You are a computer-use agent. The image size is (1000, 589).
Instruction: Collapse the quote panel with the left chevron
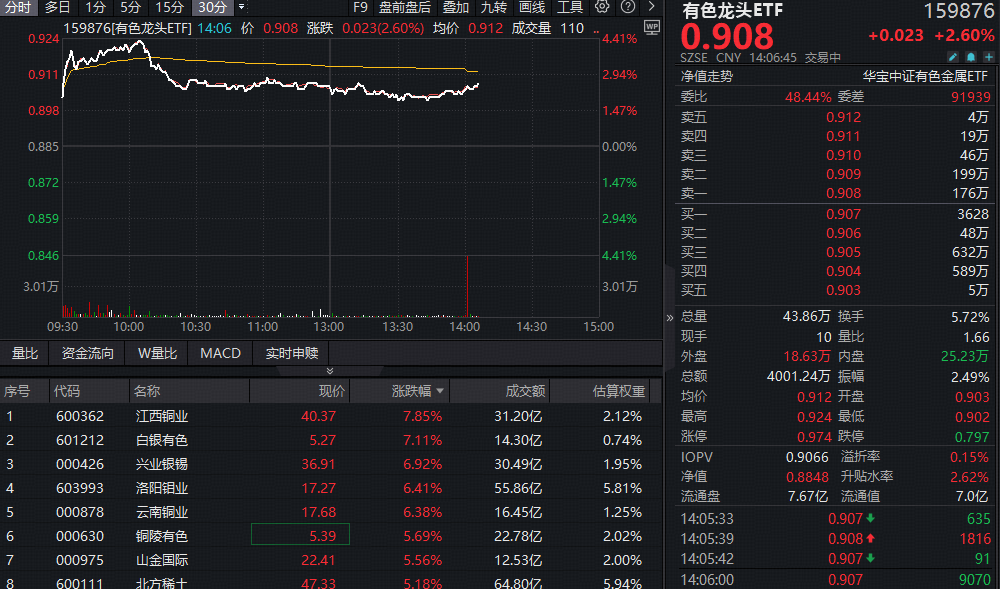tap(669, 318)
